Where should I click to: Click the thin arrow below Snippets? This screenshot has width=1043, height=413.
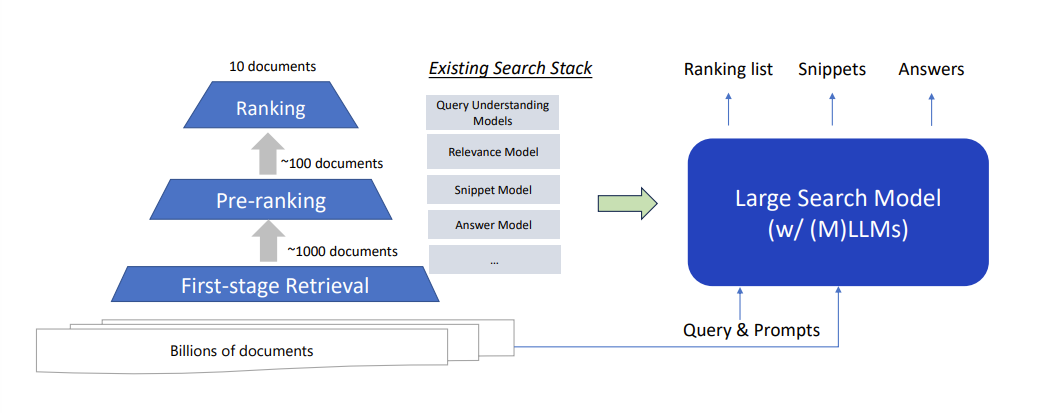pos(831,108)
